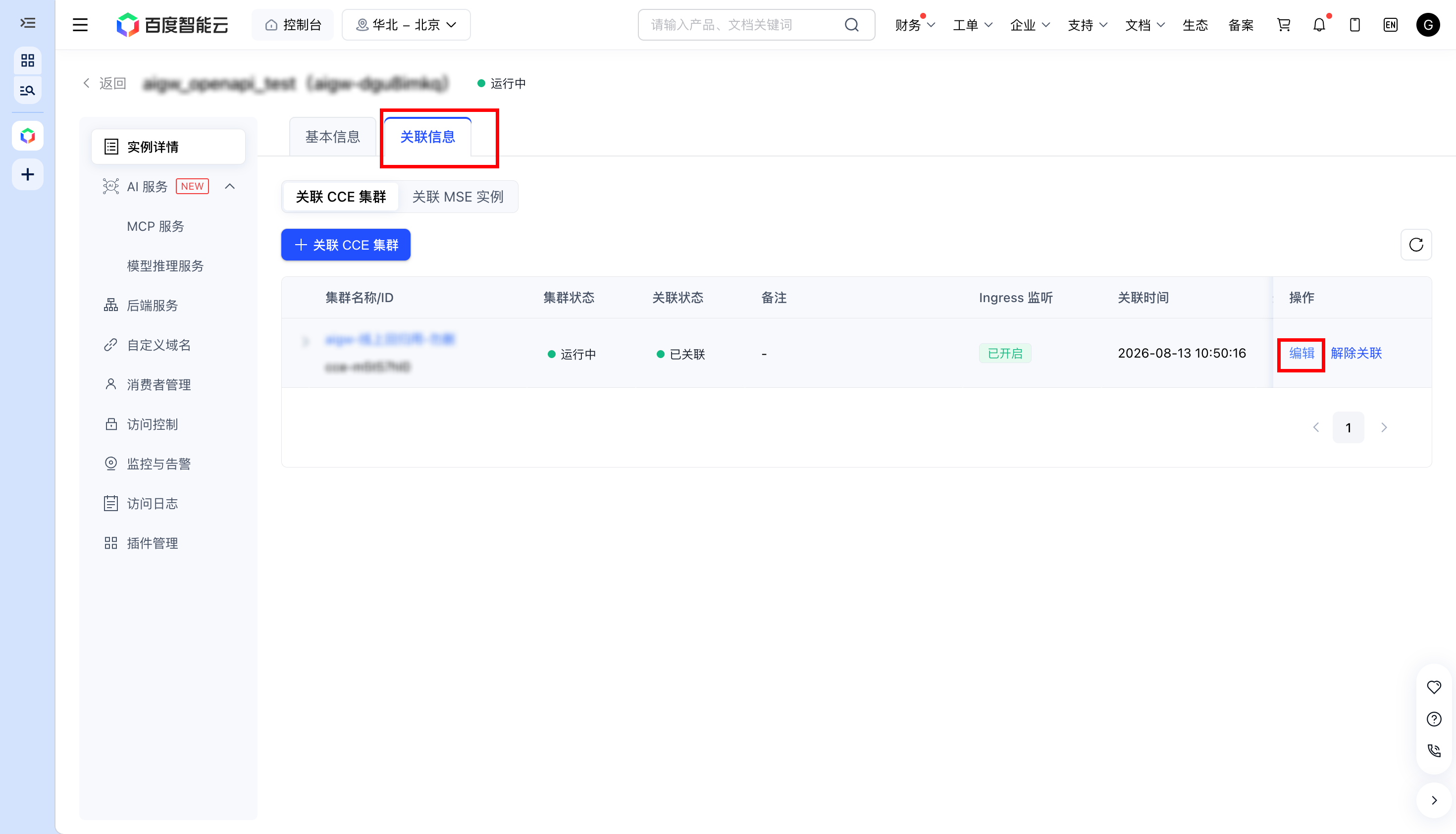The height and width of the screenshot is (834, 1456).
Task: Click the 已开启 Ingress status tag
Action: (1005, 353)
